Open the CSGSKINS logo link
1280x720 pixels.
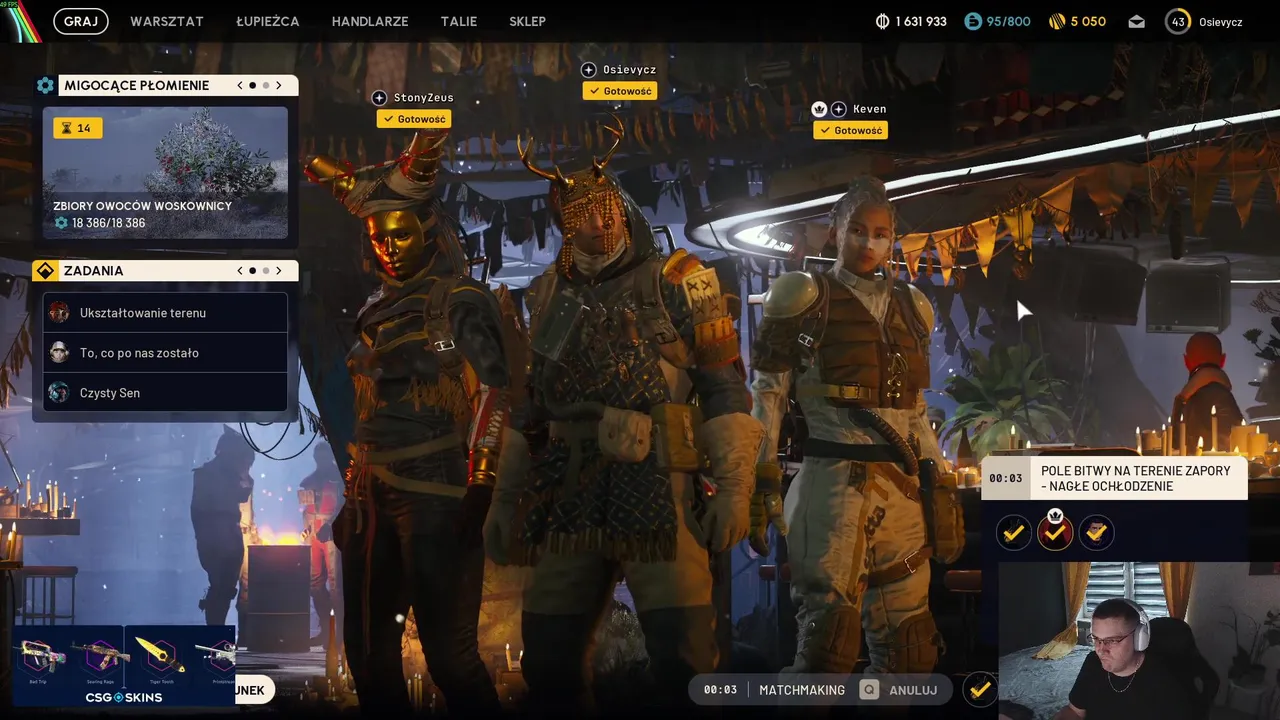pyautogui.click(x=124, y=697)
